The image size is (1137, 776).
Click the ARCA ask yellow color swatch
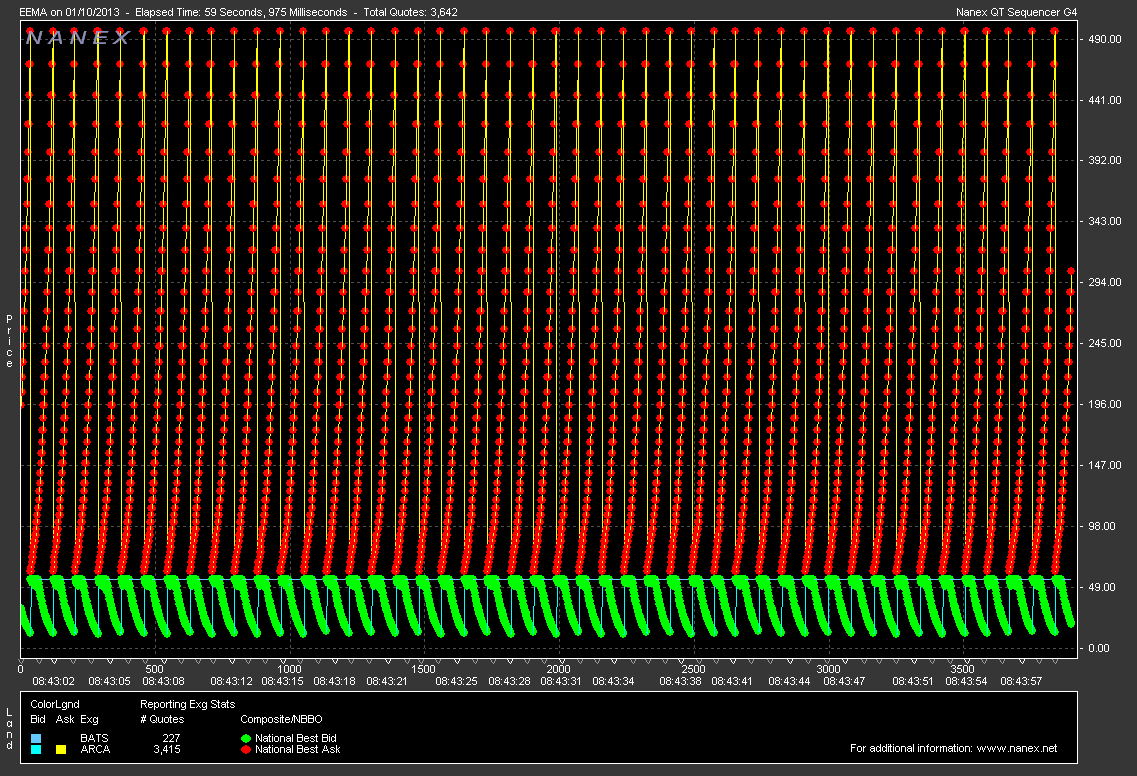pyautogui.click(x=61, y=749)
